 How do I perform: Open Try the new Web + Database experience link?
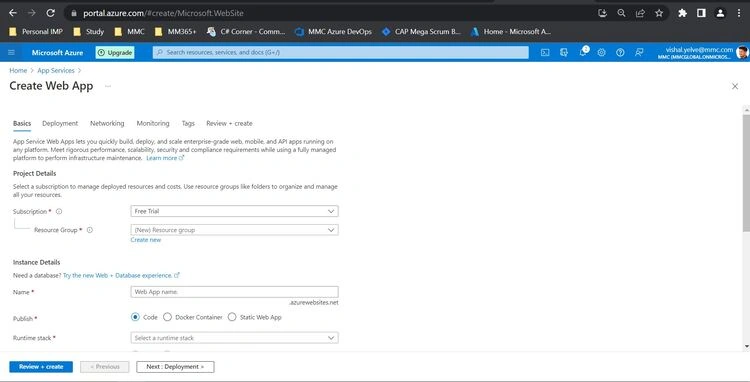[121, 275]
